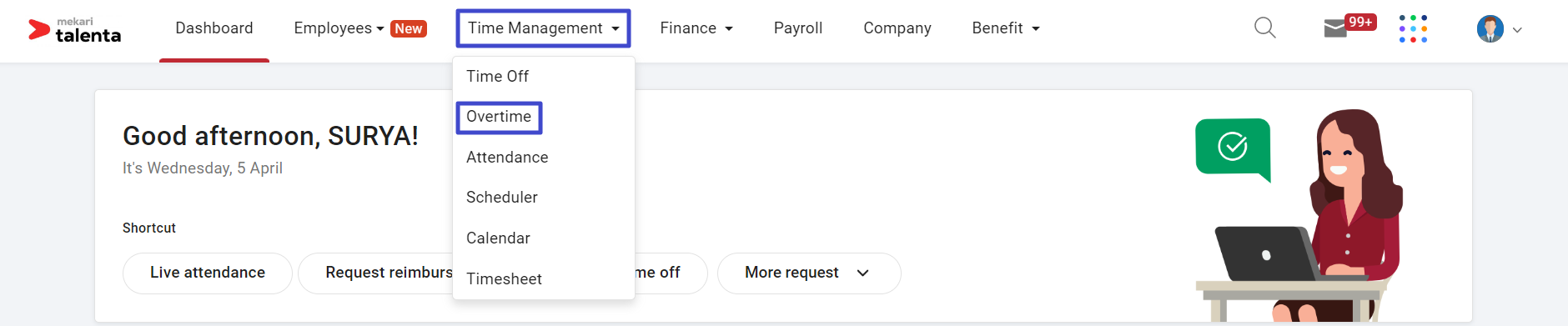Select Overtime from Time Management menu
Image resolution: width=1568 pixels, height=326 pixels.
[499, 117]
